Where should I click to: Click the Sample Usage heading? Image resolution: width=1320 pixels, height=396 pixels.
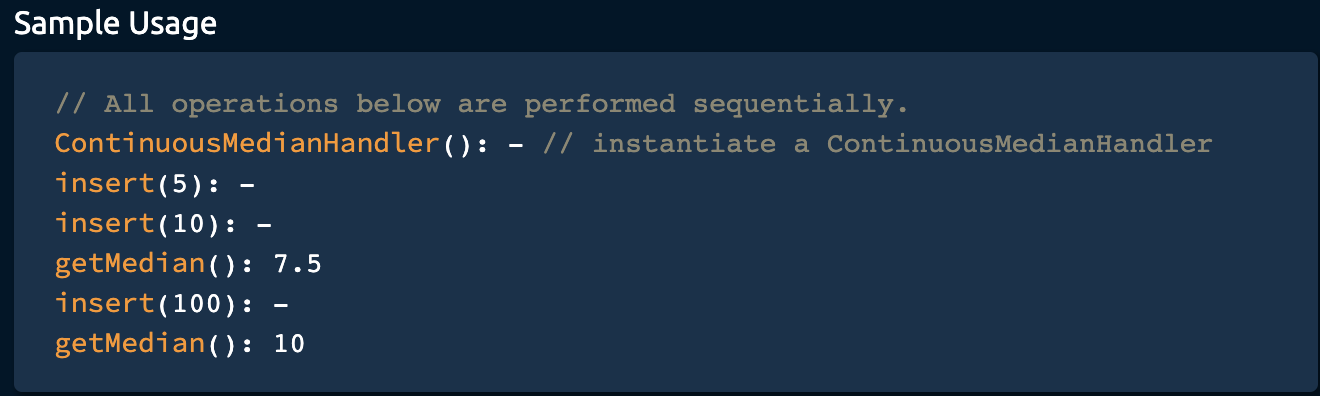click(x=115, y=23)
